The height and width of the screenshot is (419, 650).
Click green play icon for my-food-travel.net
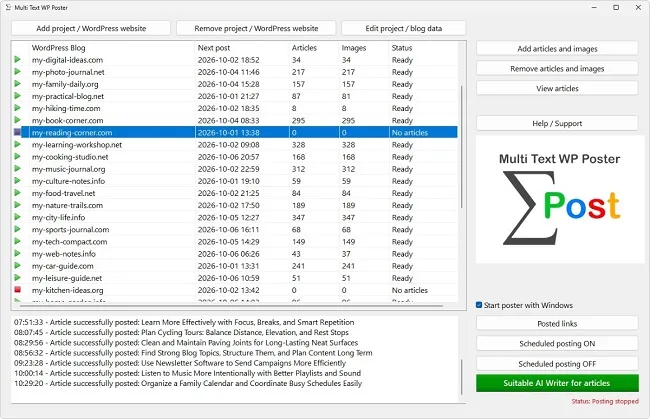[17, 193]
